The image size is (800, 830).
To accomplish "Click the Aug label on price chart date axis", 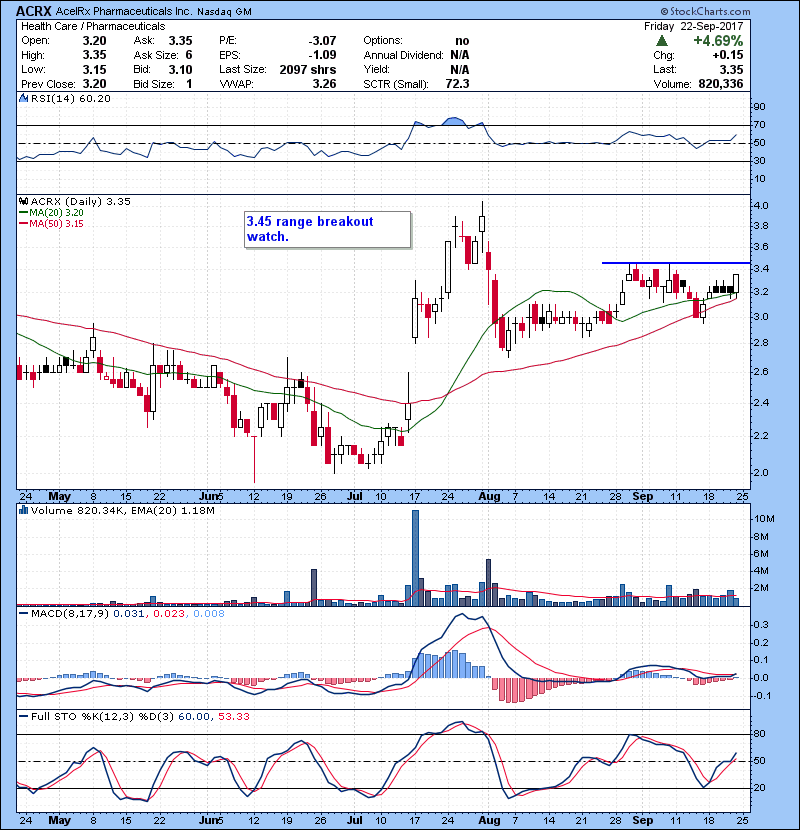I will pos(489,497).
